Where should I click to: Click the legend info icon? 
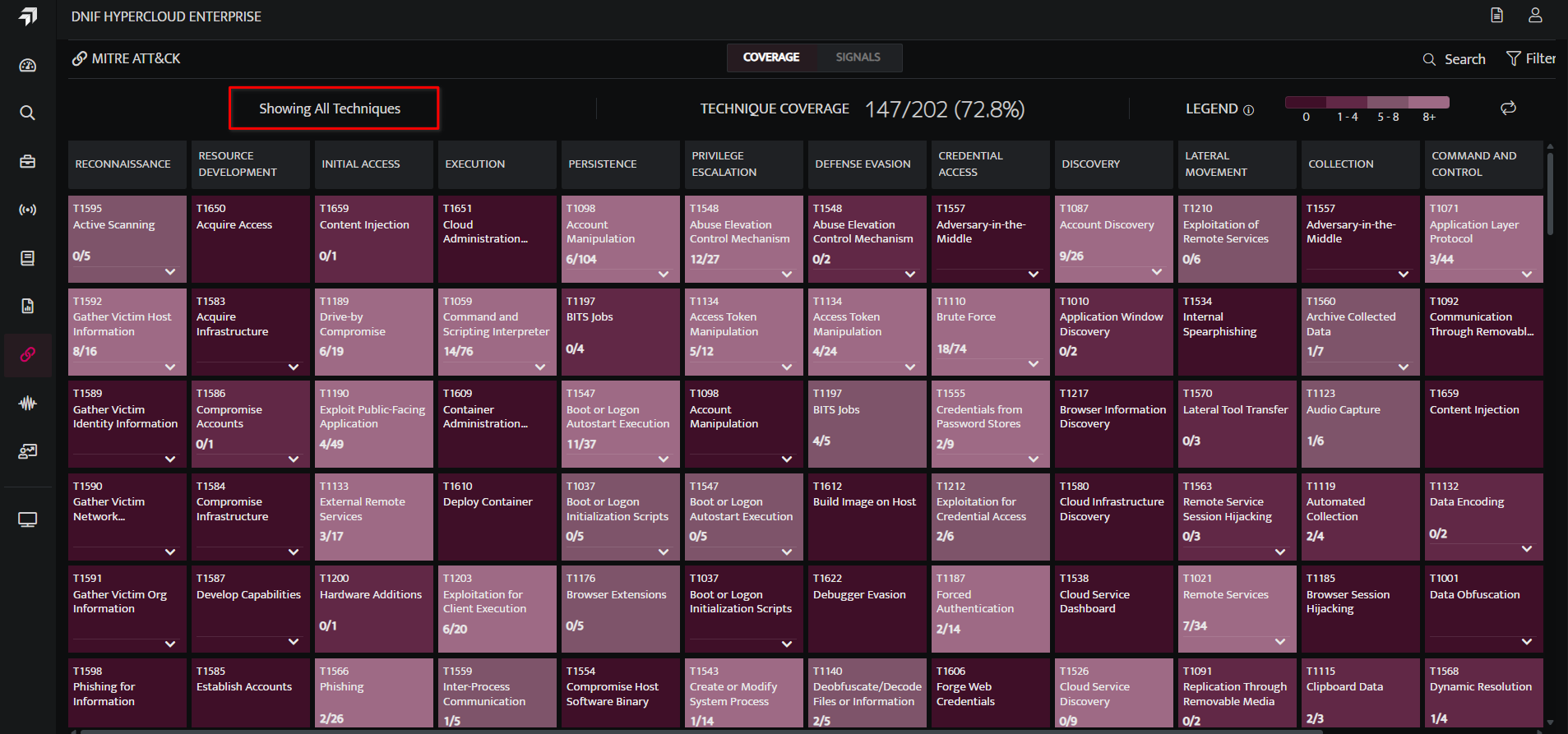tap(1248, 110)
